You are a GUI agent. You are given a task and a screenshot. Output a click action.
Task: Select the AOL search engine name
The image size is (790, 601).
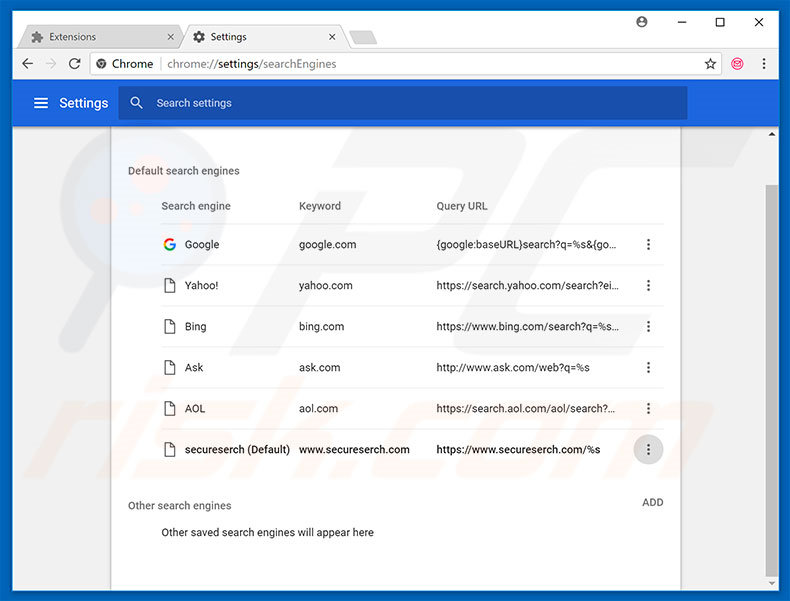point(194,409)
